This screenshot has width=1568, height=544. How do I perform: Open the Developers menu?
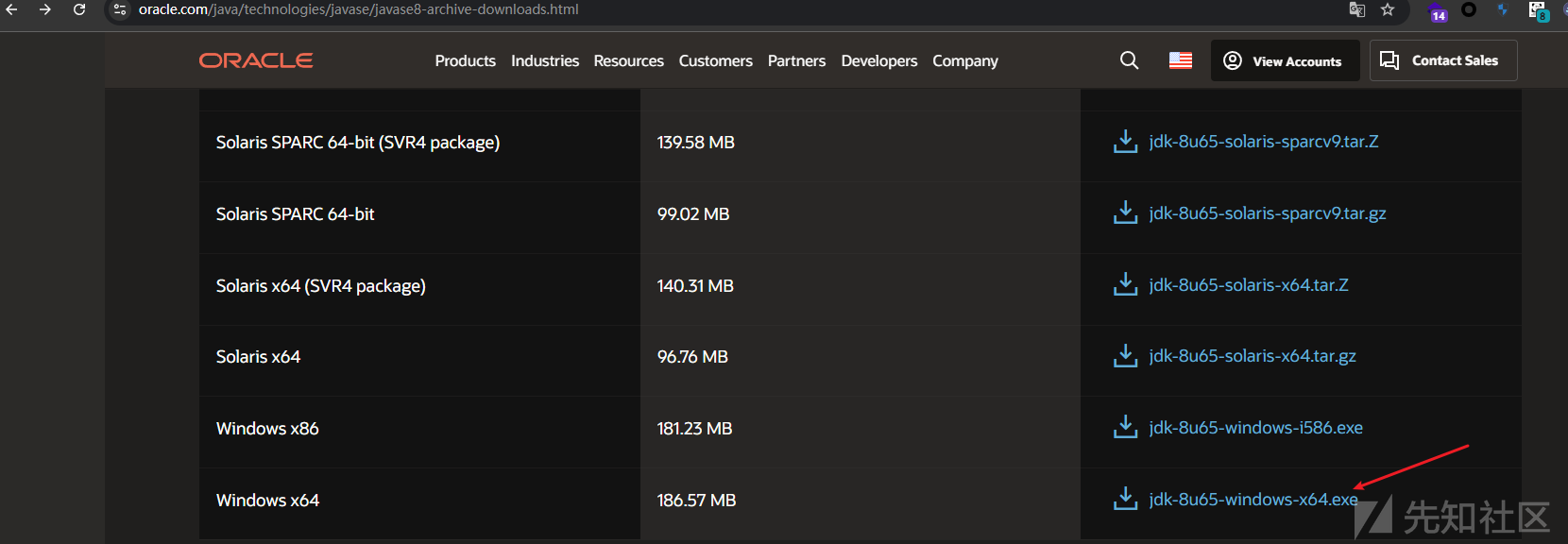tap(879, 60)
